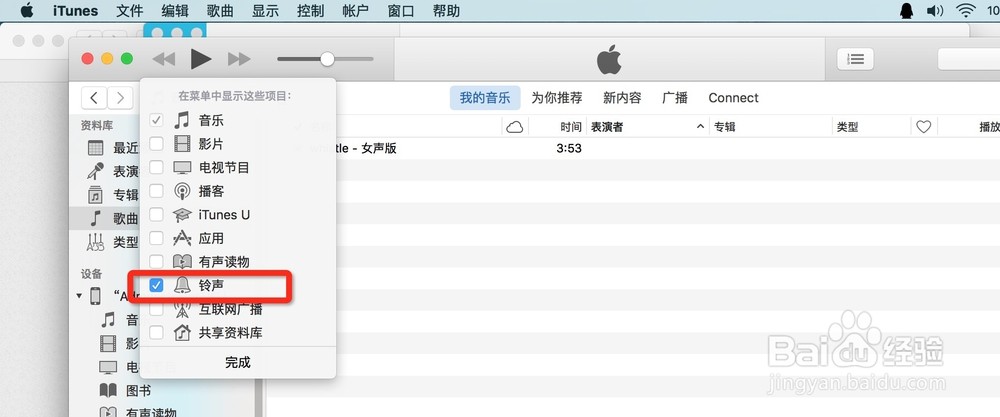
Task: Open the iTunes application menu
Action: (75, 11)
